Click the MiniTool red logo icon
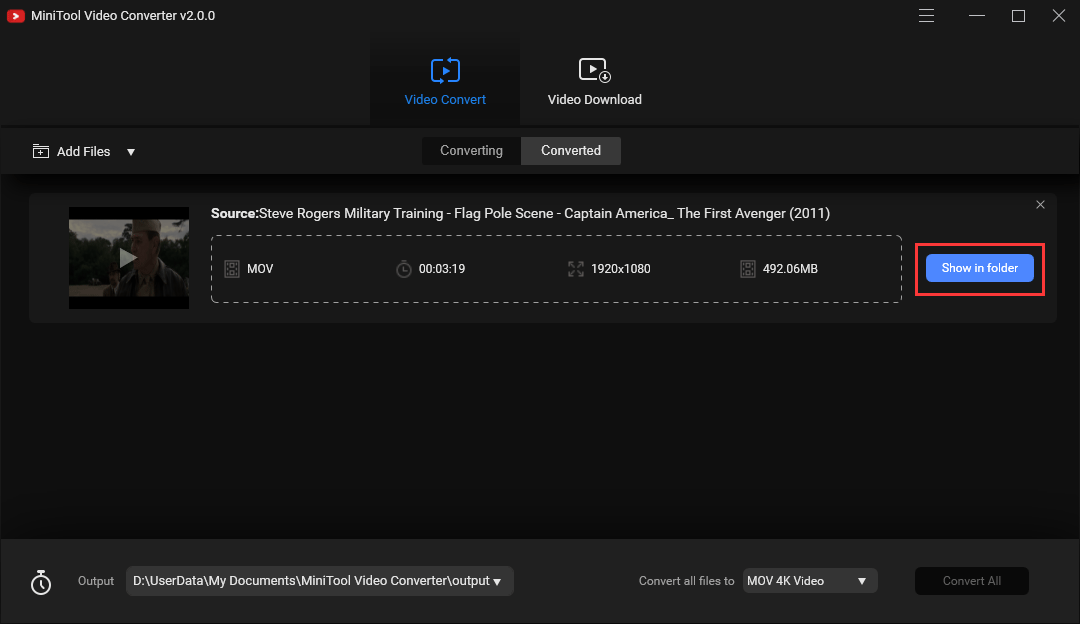The width and height of the screenshot is (1080, 624). coord(16,16)
